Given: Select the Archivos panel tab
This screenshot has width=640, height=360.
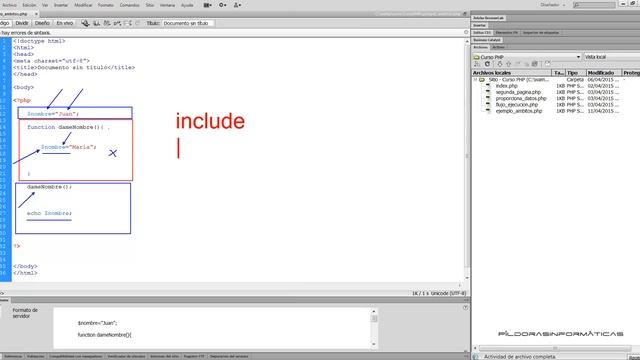Looking at the screenshot, I should [480, 47].
